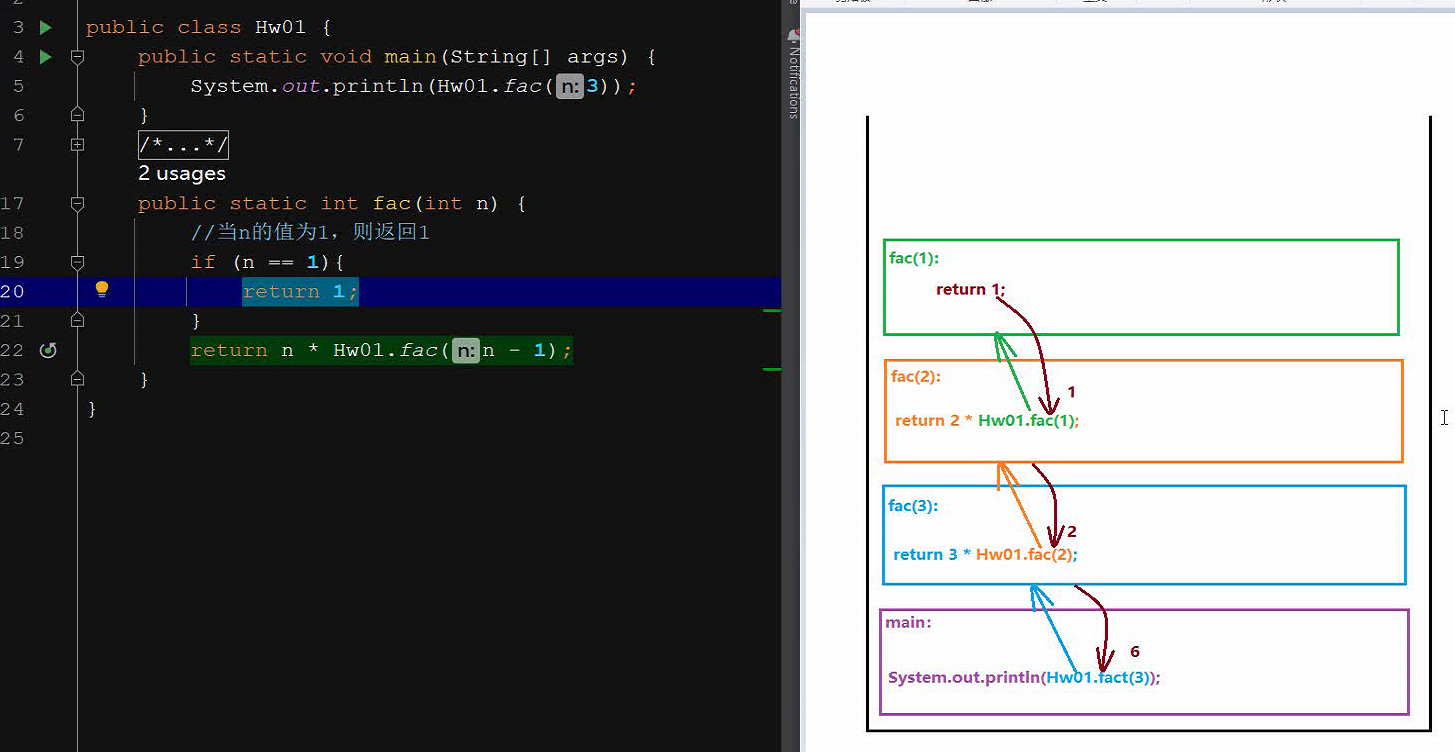The height and width of the screenshot is (752, 1455).
Task: Click the return keyword on line 22
Action: point(229,350)
